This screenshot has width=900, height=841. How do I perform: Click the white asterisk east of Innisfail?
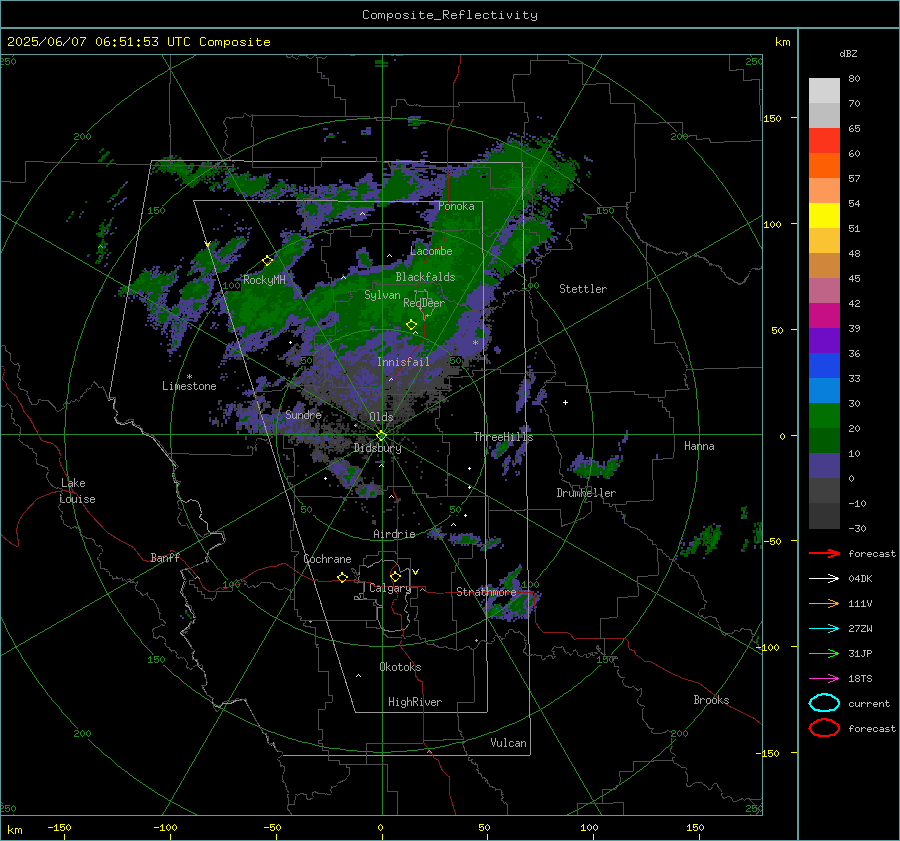[x=475, y=343]
